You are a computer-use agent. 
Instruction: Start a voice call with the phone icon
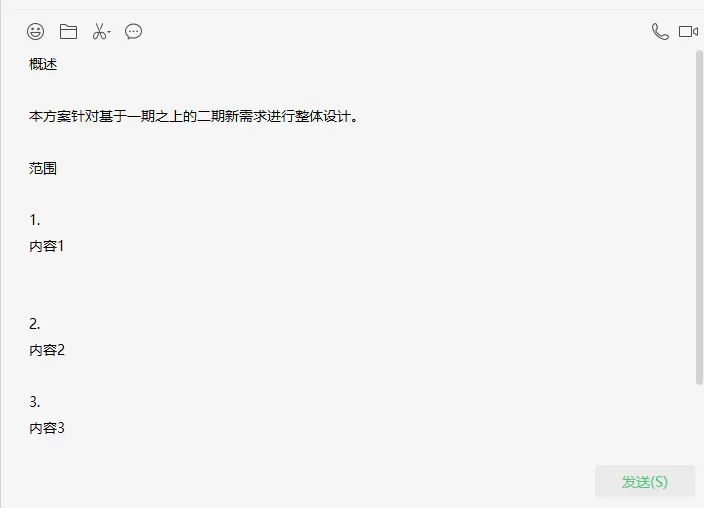660,32
